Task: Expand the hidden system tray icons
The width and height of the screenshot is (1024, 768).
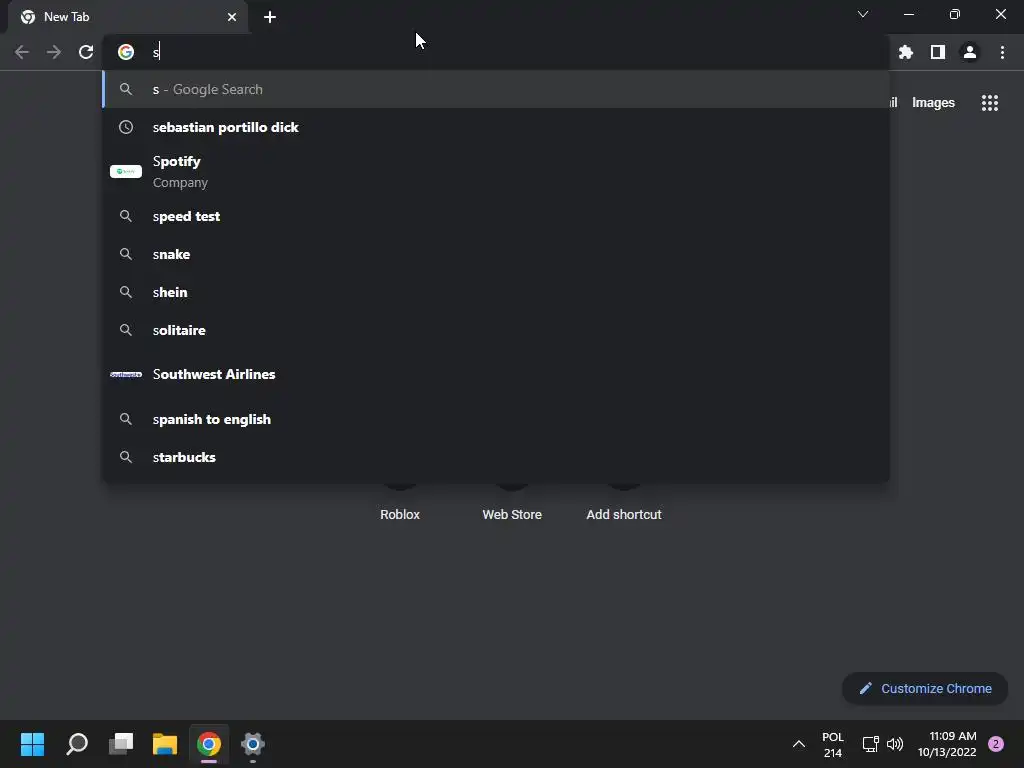Action: 798,744
